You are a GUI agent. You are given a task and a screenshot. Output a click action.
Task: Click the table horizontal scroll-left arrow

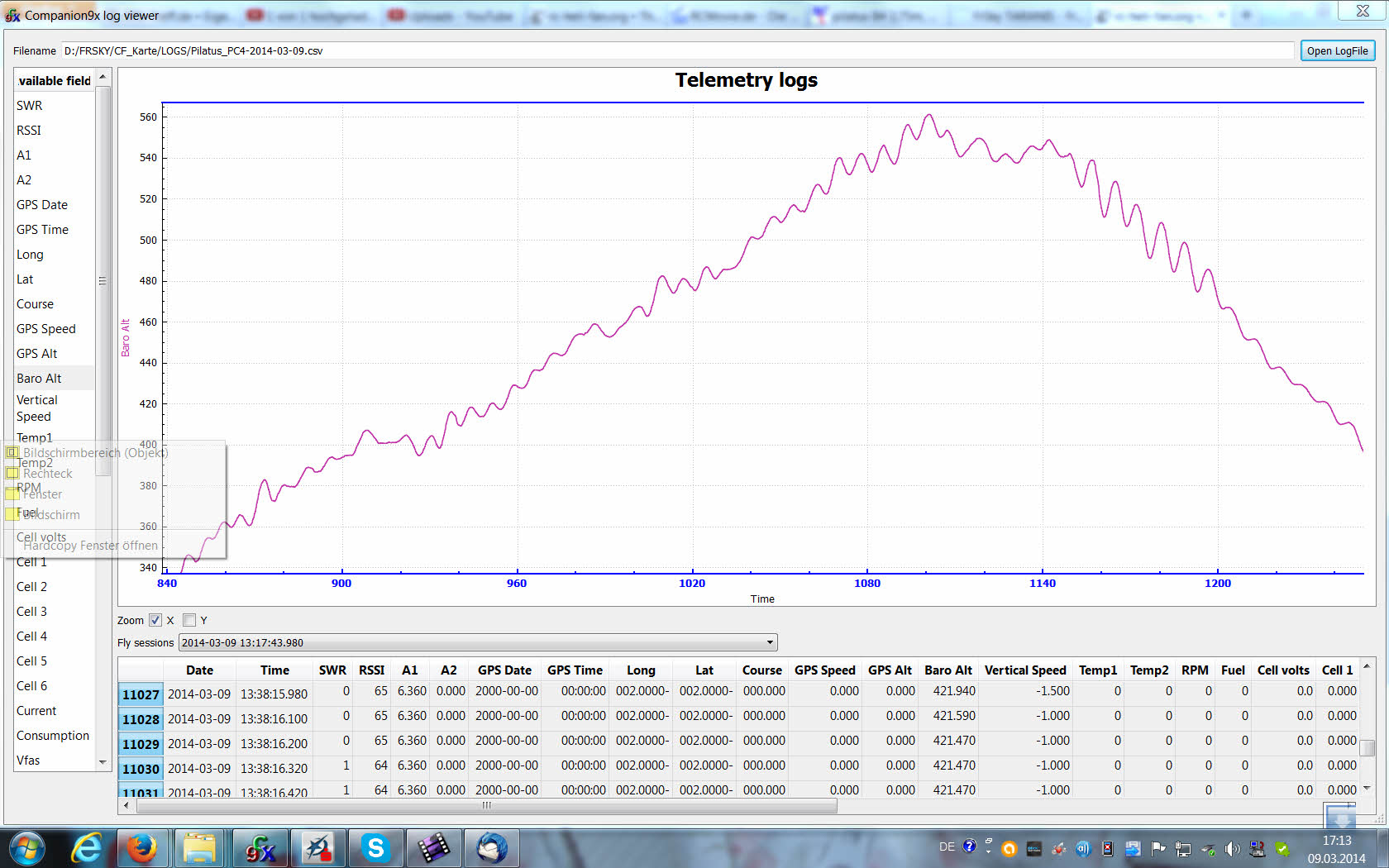[x=126, y=805]
